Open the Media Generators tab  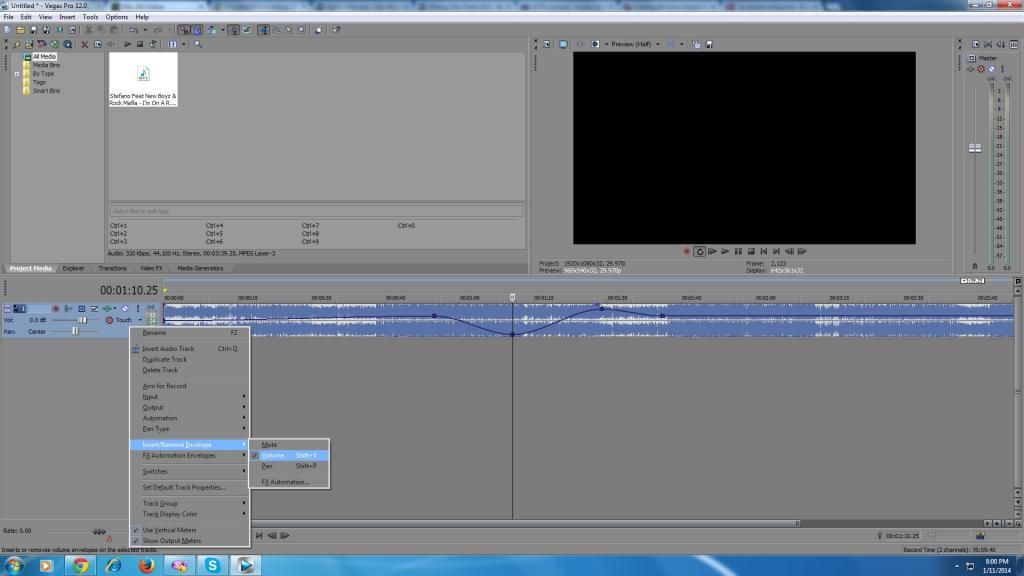[x=200, y=268]
